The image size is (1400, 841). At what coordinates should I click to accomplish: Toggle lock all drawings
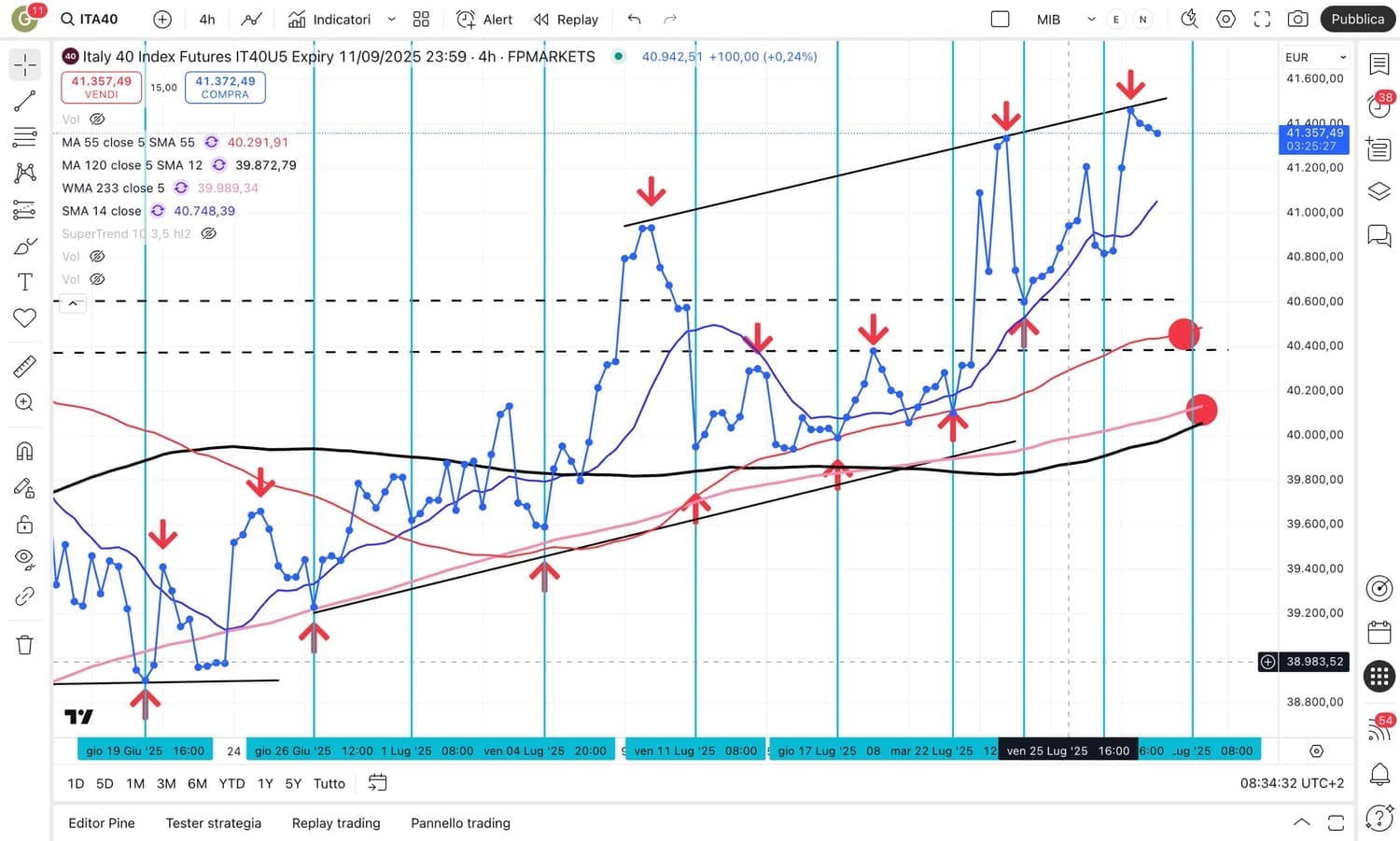pos(25,524)
